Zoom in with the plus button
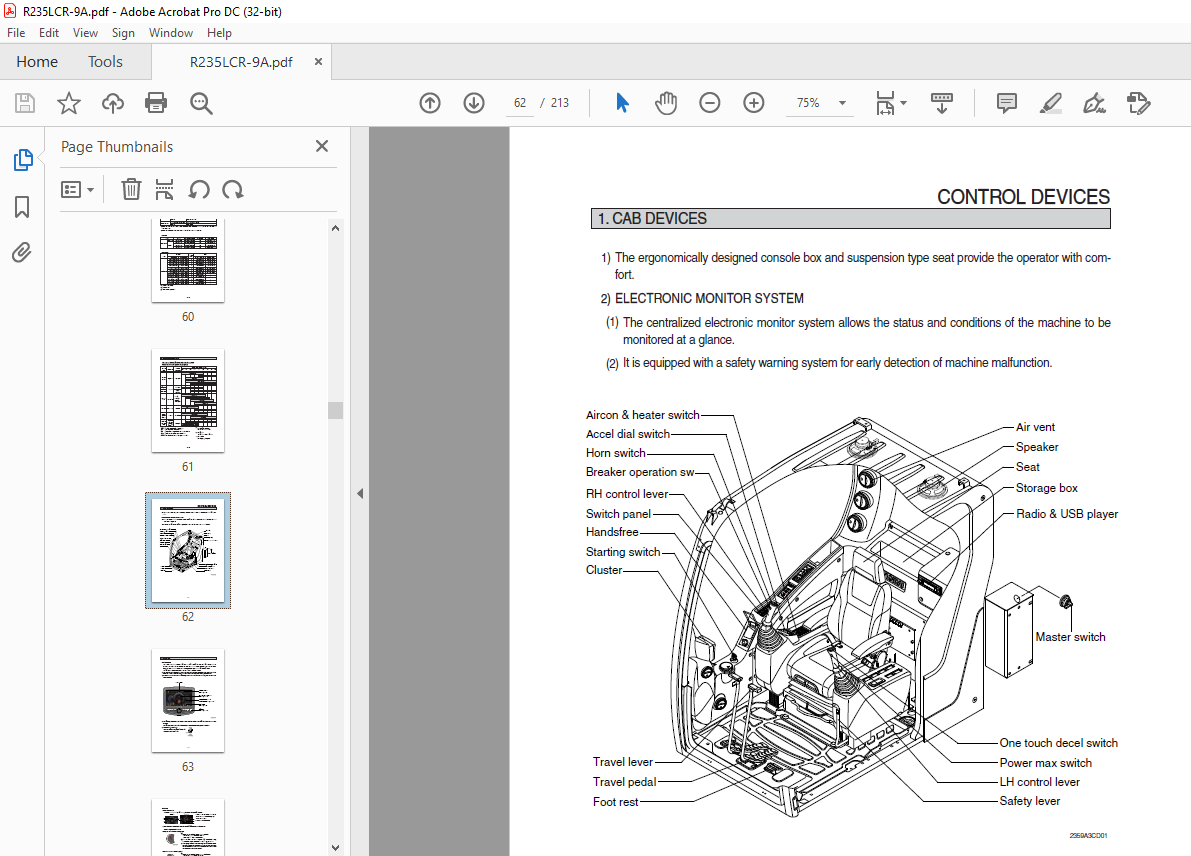Viewport: 1191px width, 856px height. 753,103
